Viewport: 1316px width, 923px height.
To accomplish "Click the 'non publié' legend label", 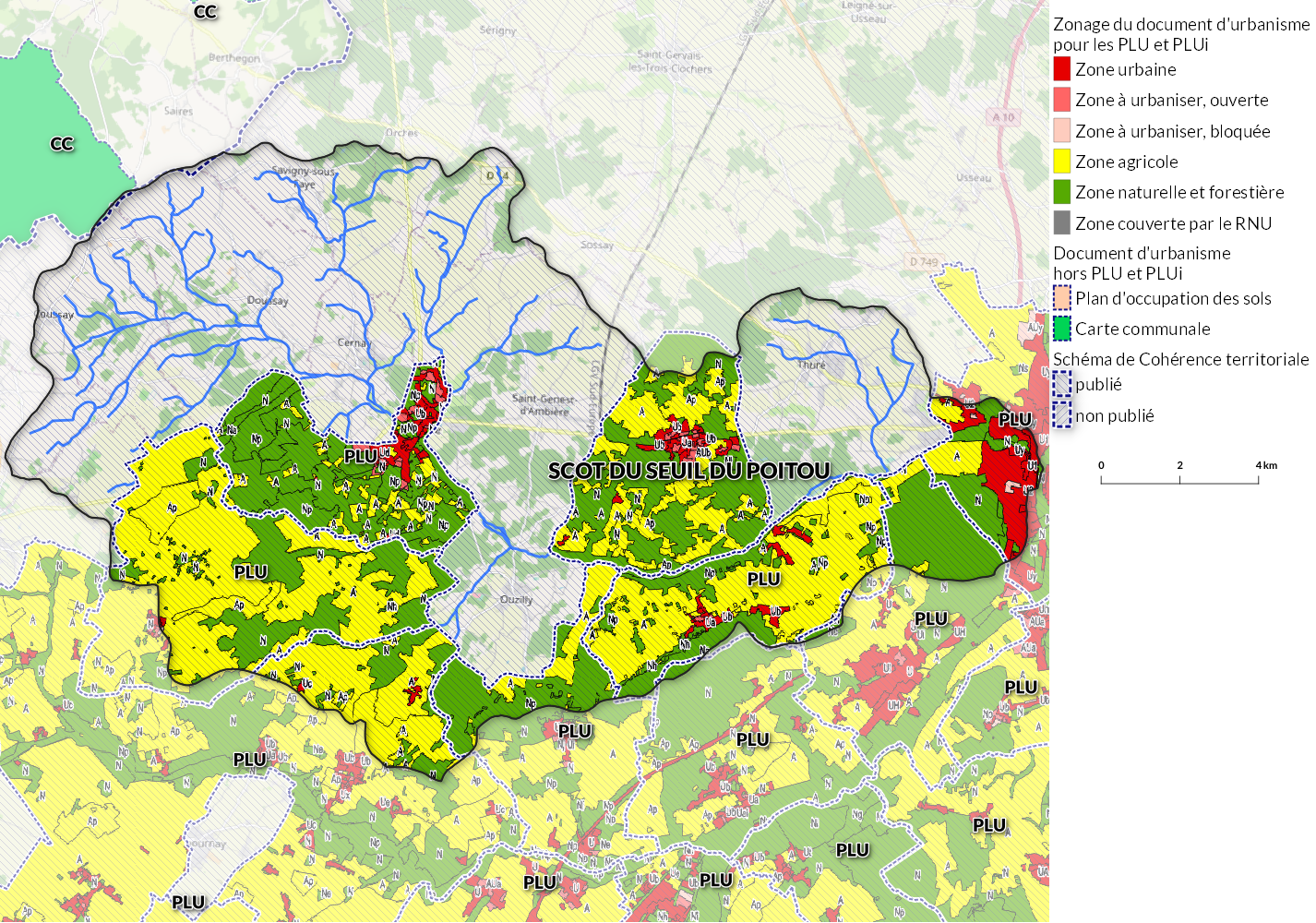I will 1115,415.
